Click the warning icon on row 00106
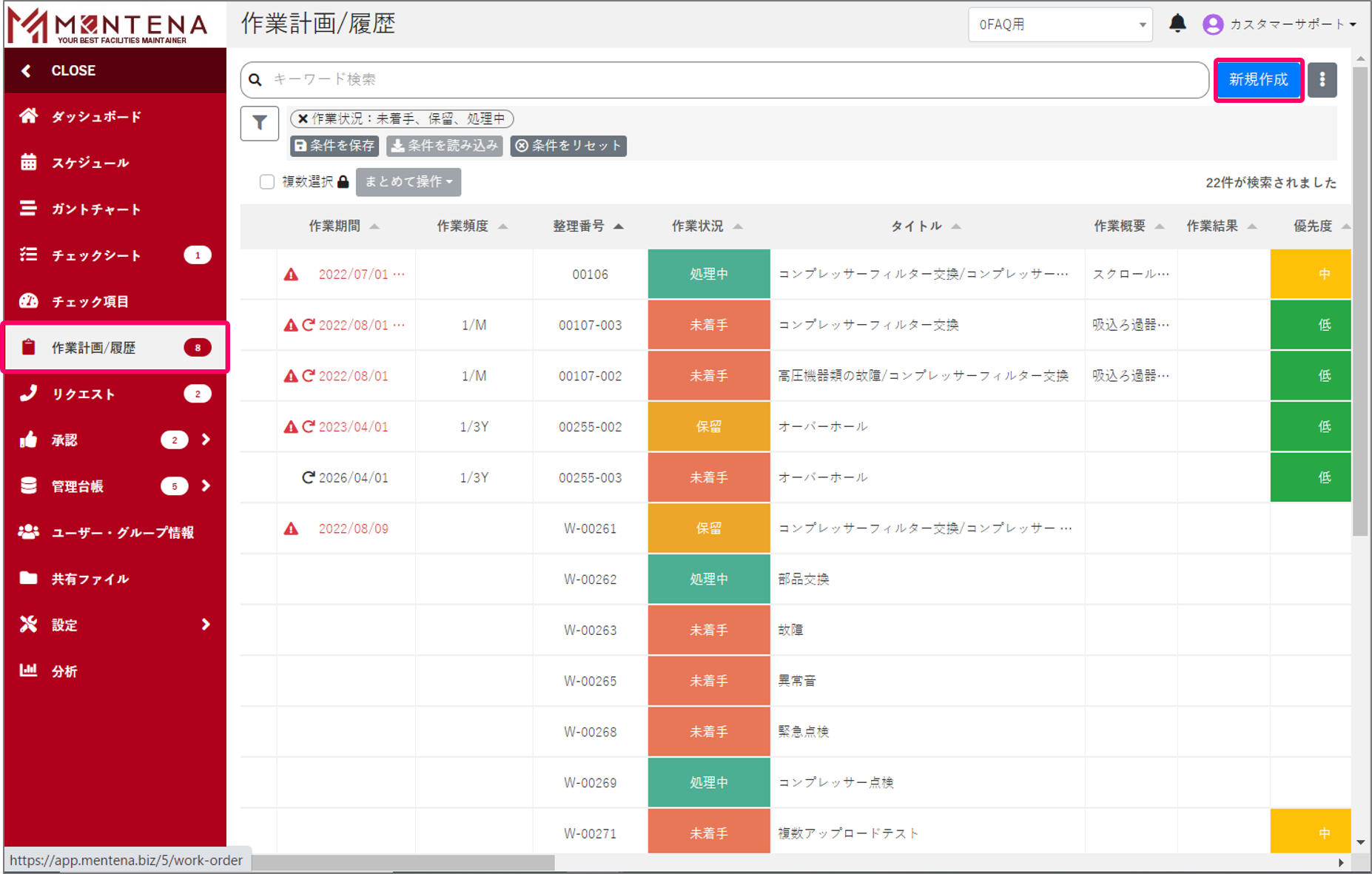 coord(291,275)
